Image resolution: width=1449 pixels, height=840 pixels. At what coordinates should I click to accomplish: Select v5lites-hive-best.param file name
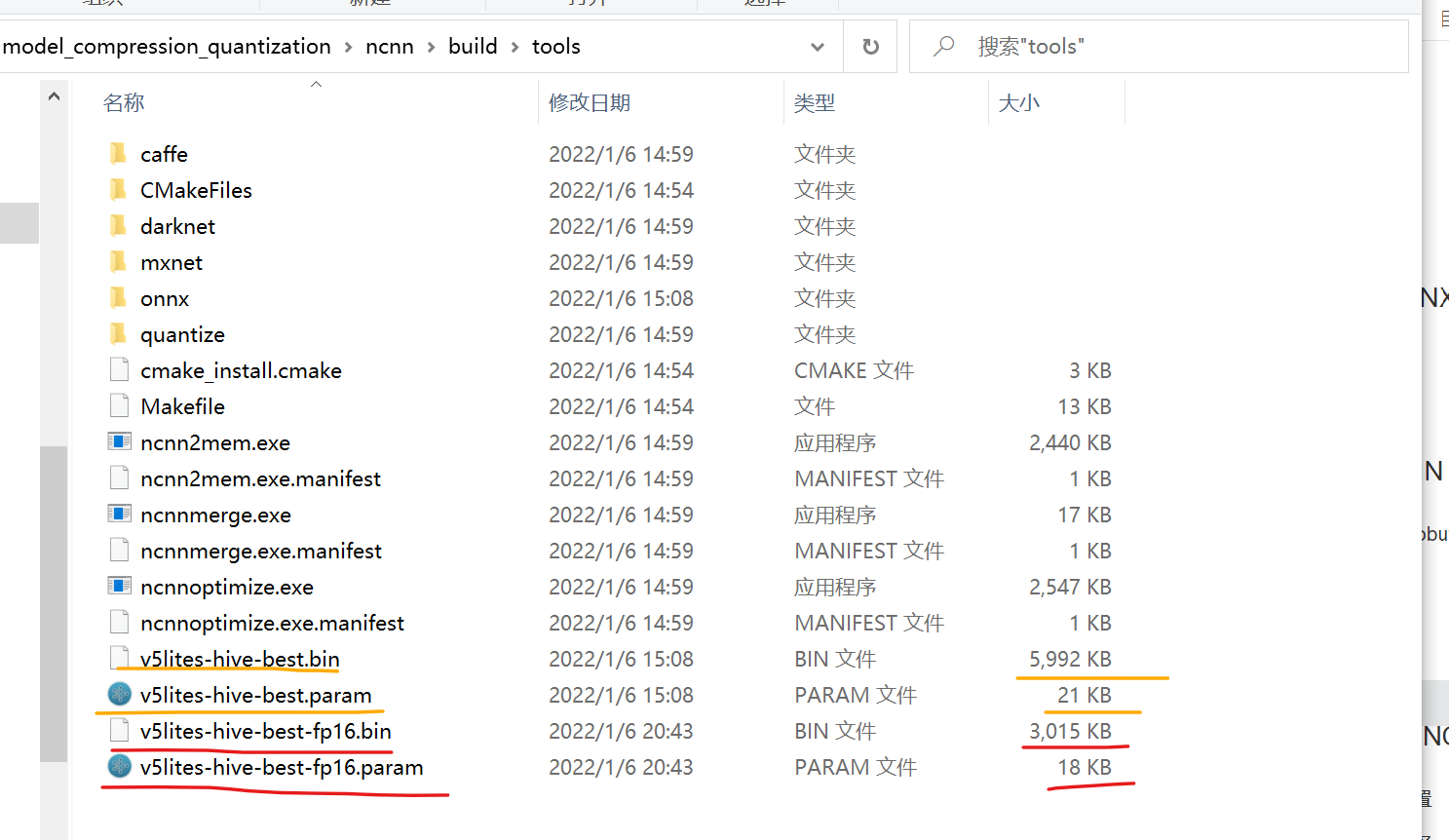255,695
